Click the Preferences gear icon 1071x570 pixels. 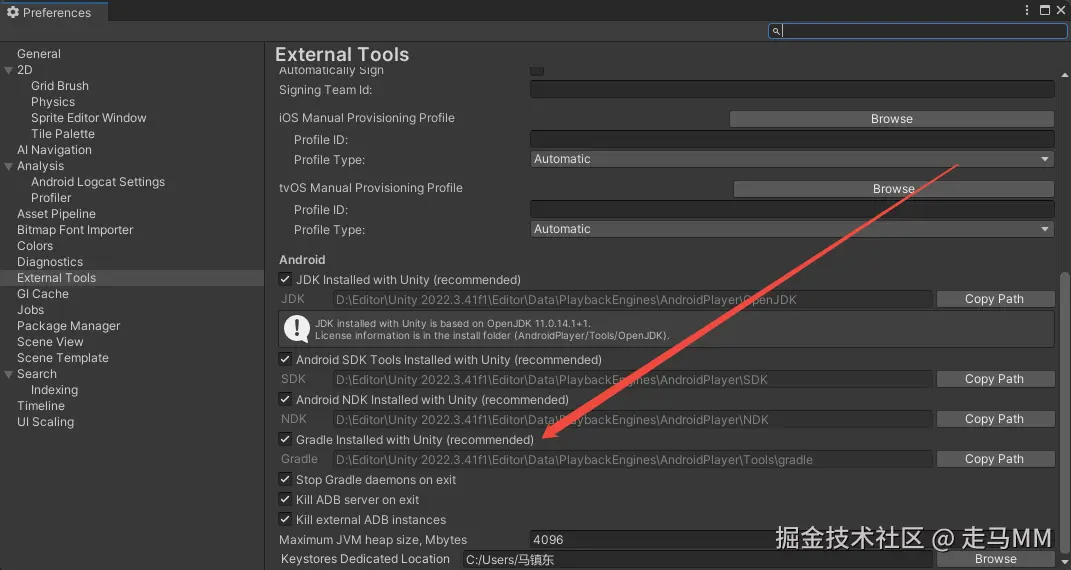click(x=12, y=12)
